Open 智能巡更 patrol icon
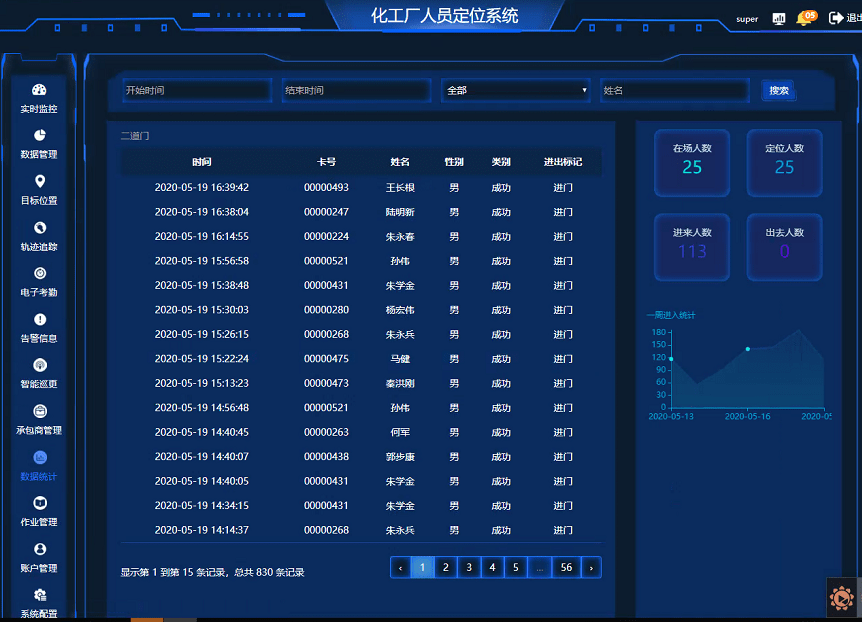Screen dimensions: 862x622 (x=40, y=365)
